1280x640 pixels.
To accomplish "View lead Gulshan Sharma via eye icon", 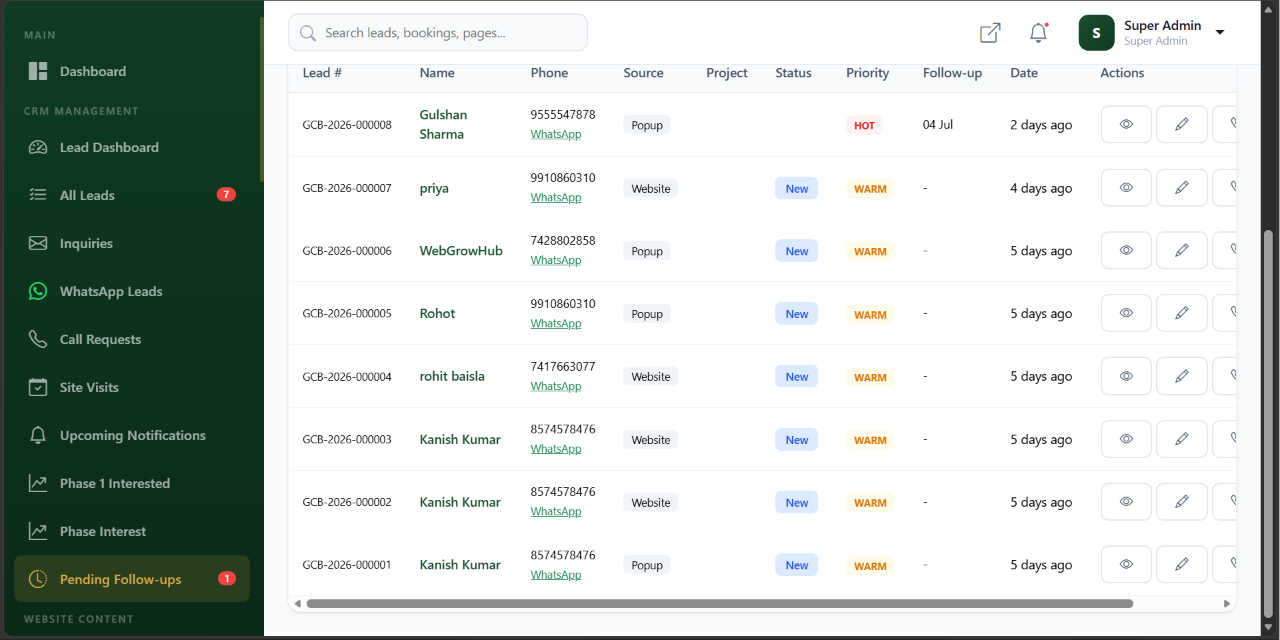I will (x=1126, y=125).
